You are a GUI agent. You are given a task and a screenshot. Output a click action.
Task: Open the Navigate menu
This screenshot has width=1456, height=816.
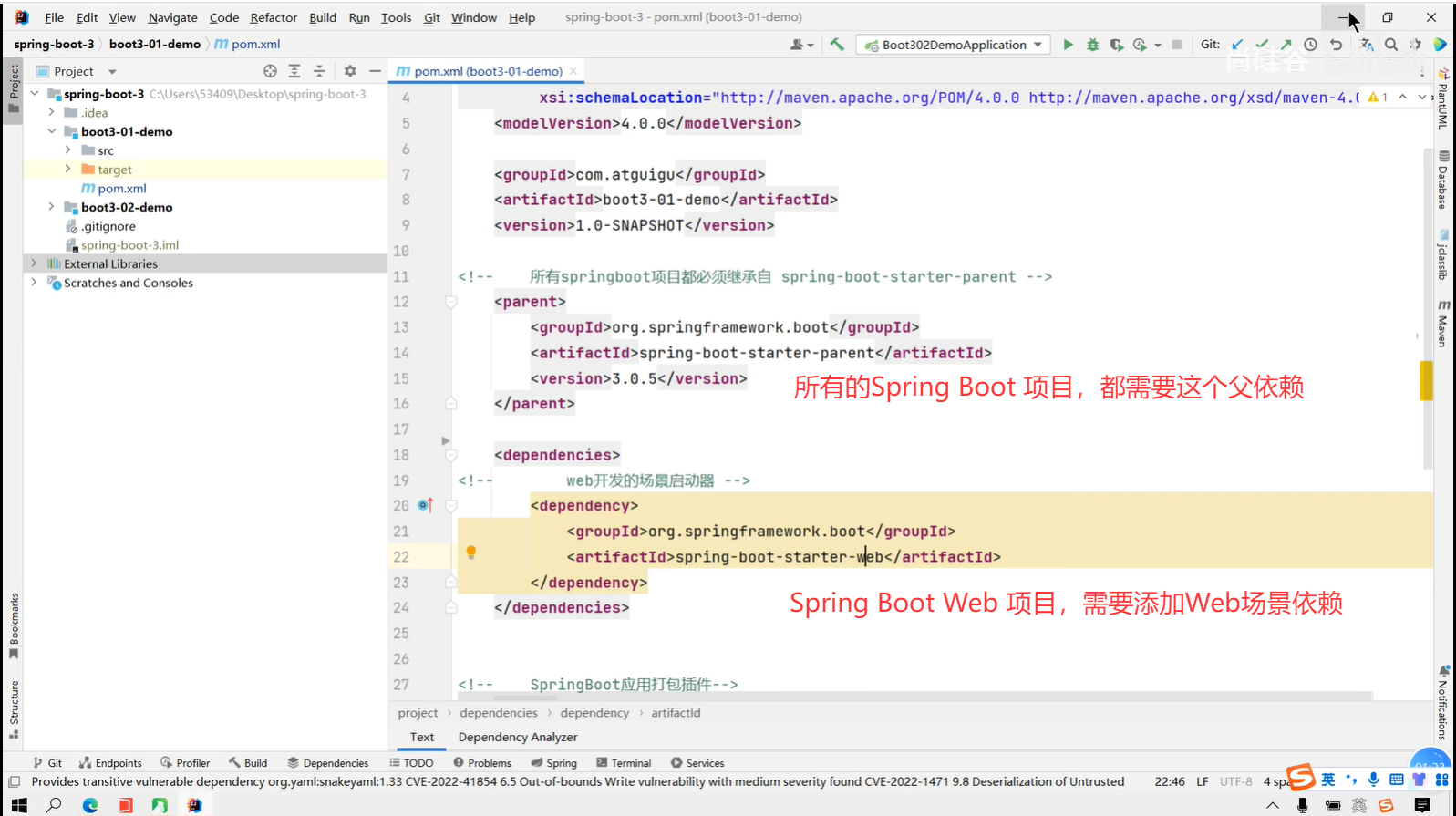pos(172,17)
